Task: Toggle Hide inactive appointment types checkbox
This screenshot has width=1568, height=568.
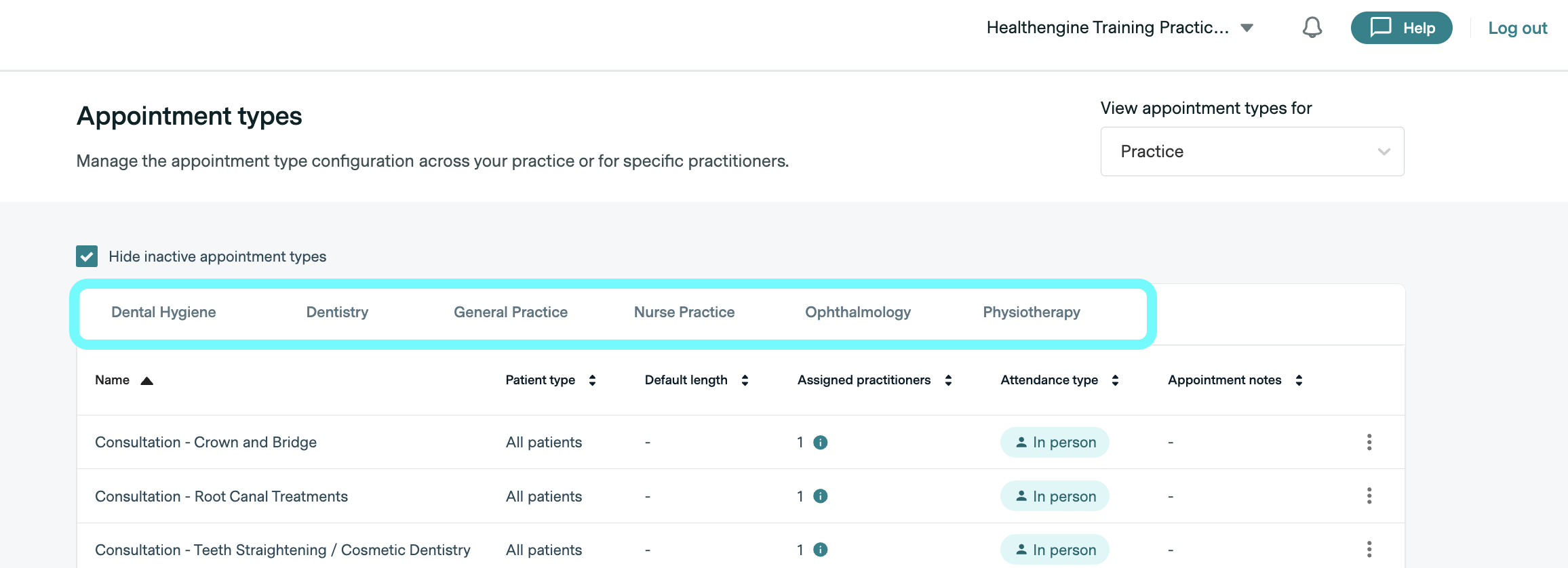Action: coord(87,256)
